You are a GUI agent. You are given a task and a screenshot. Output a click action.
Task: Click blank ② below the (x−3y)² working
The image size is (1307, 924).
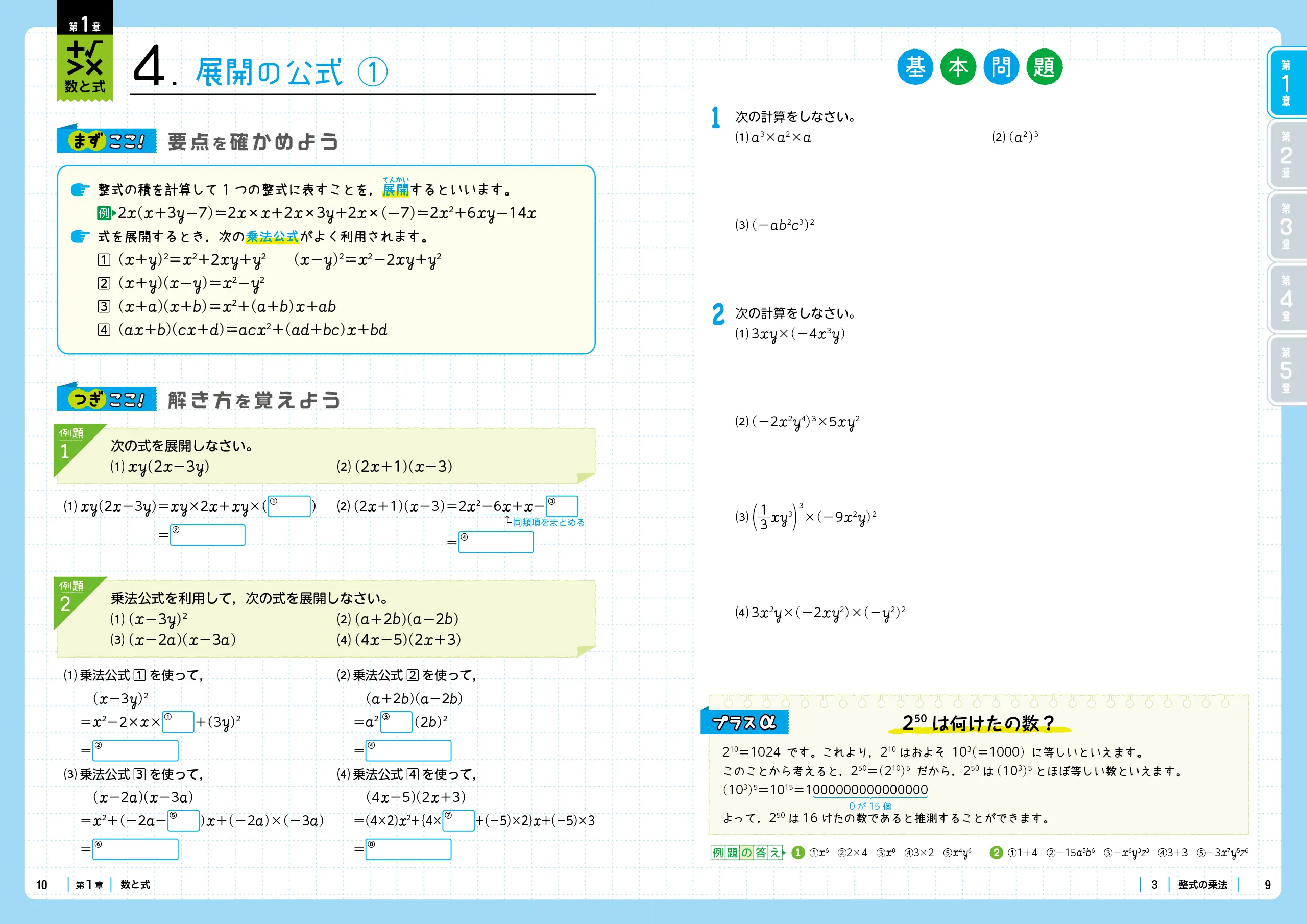(x=135, y=750)
